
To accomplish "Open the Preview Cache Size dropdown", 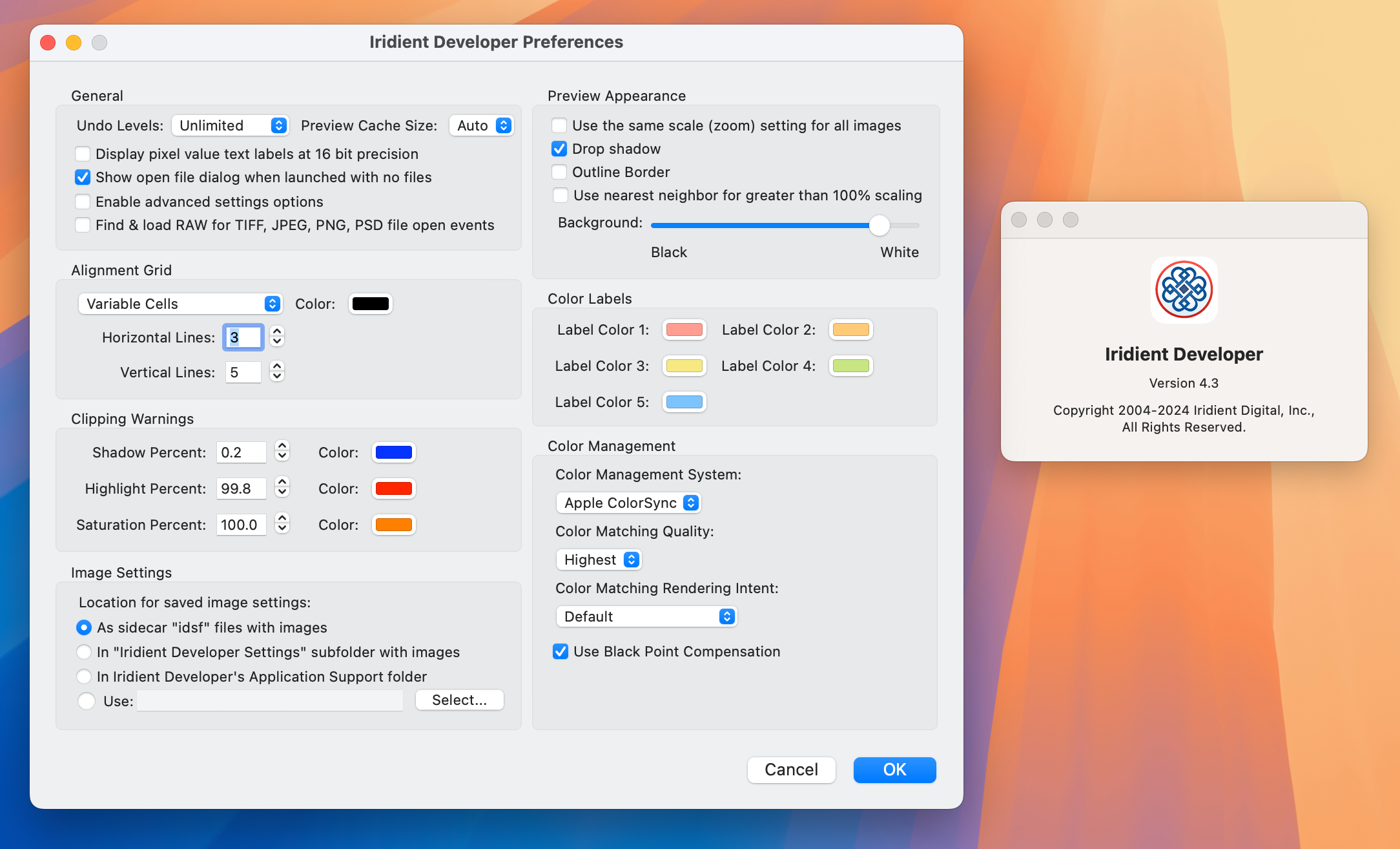I will pyautogui.click(x=481, y=125).
